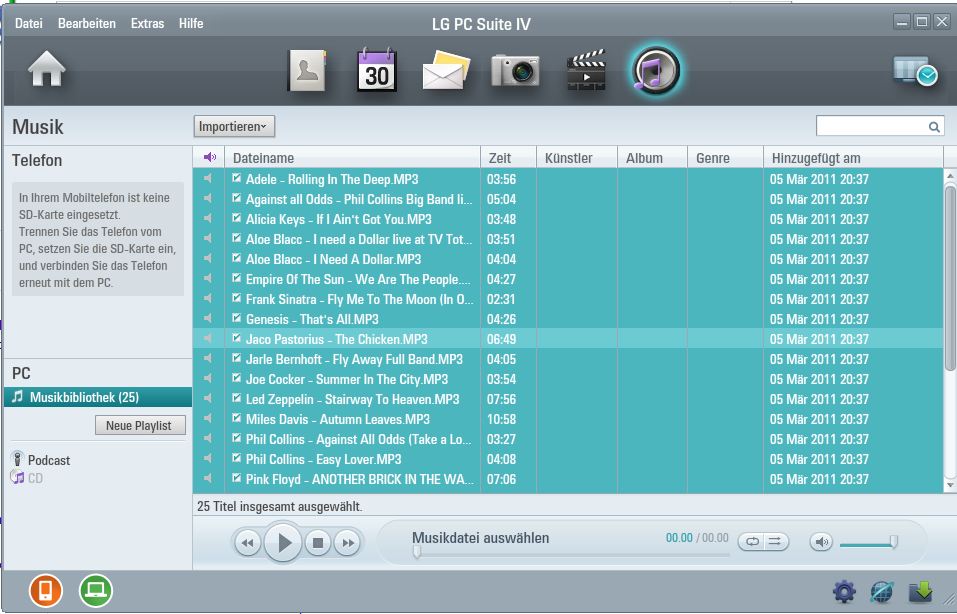Open the Photos camera icon
The width and height of the screenshot is (957, 614).
[x=515, y=70]
